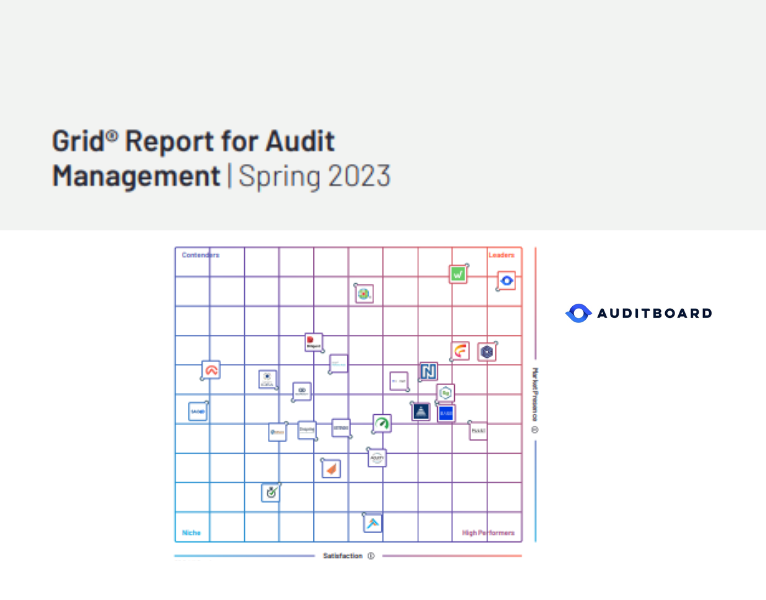The width and height of the screenshot is (766, 600).
Task: Click the green Workiva 'w' marker
Action: click(x=458, y=274)
